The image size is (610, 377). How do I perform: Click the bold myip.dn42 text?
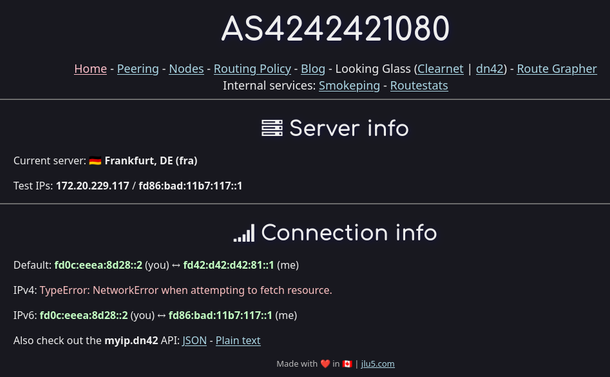click(x=131, y=340)
